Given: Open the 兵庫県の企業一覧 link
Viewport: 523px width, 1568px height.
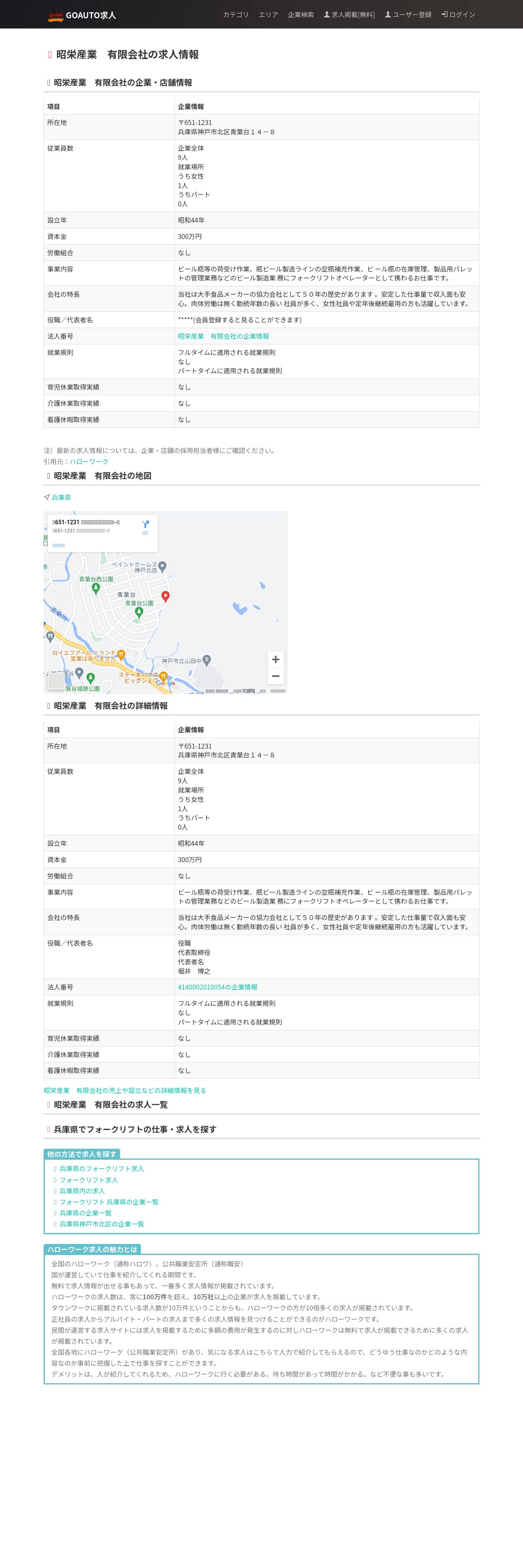Looking at the screenshot, I should pyautogui.click(x=86, y=1213).
